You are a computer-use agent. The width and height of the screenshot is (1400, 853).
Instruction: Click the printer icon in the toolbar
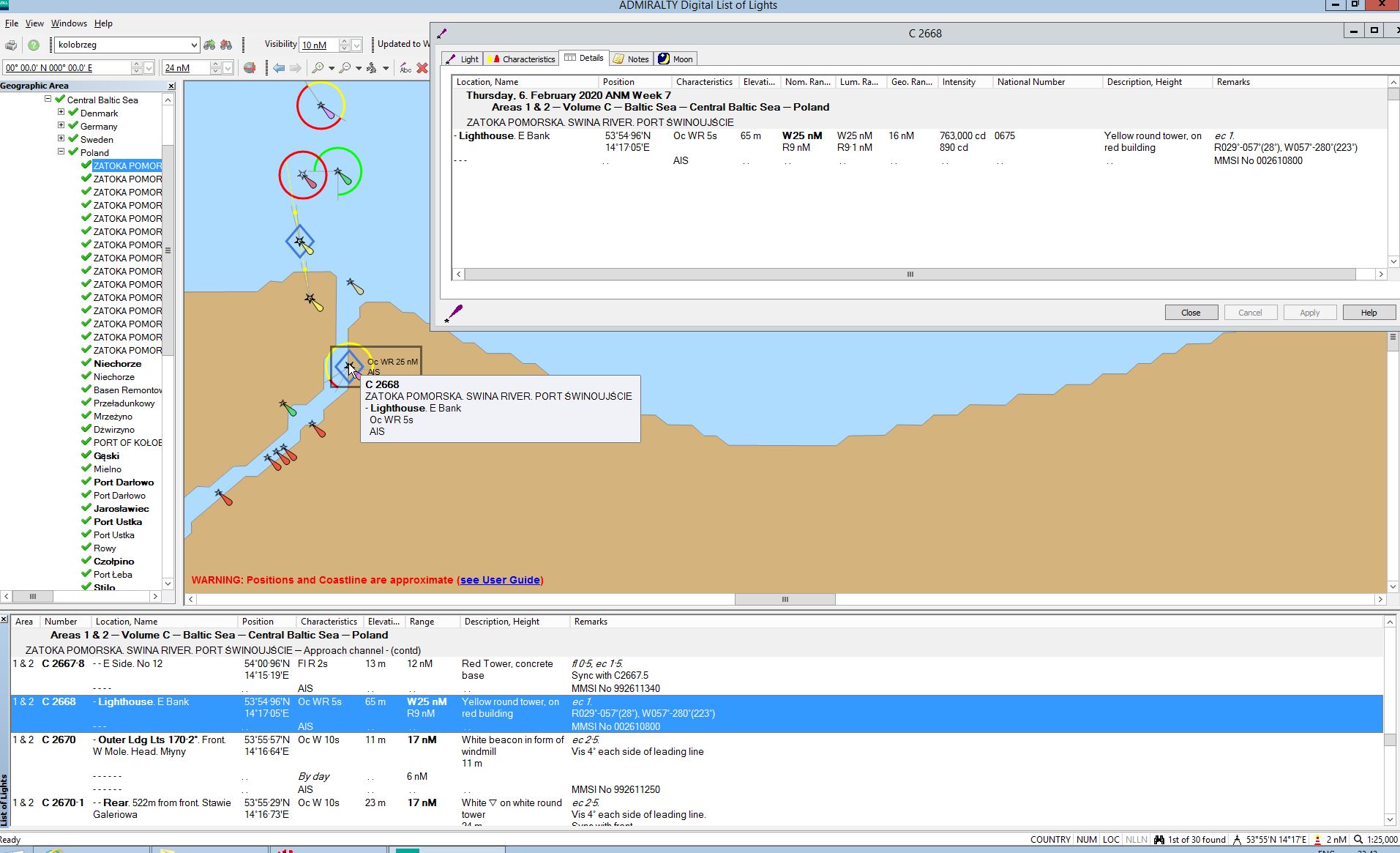tap(11, 45)
